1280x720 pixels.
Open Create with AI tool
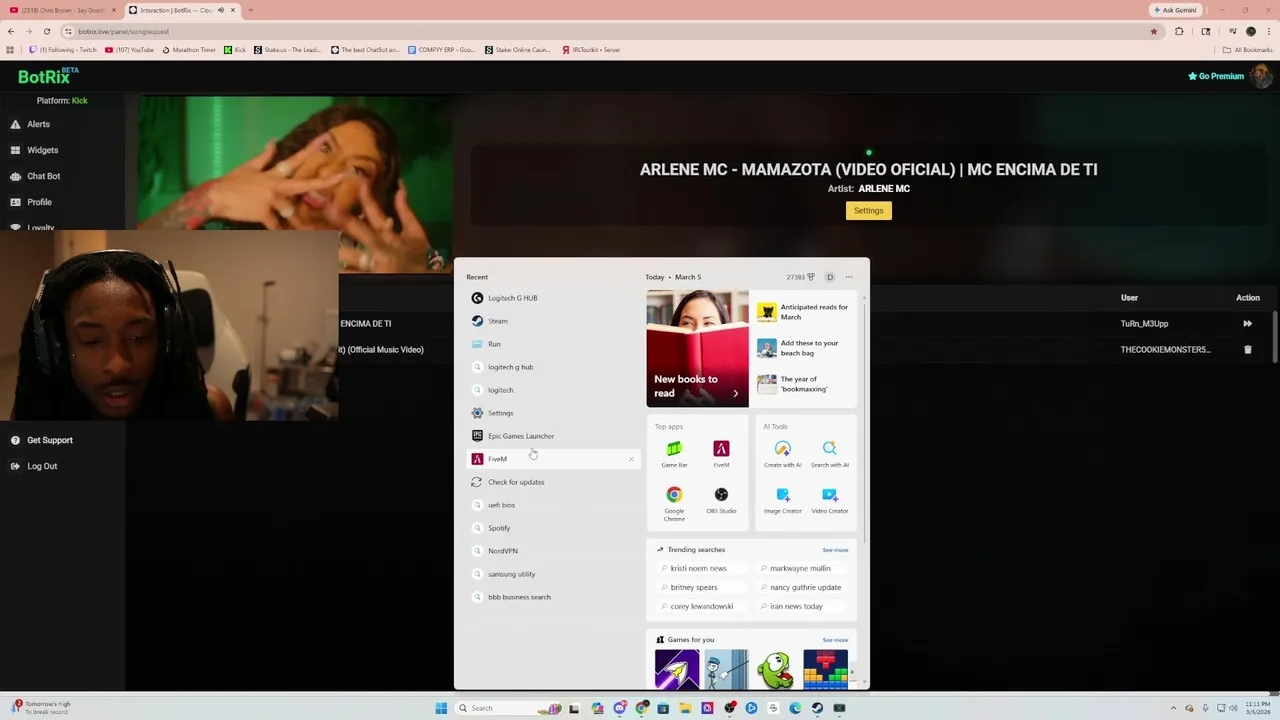[783, 454]
